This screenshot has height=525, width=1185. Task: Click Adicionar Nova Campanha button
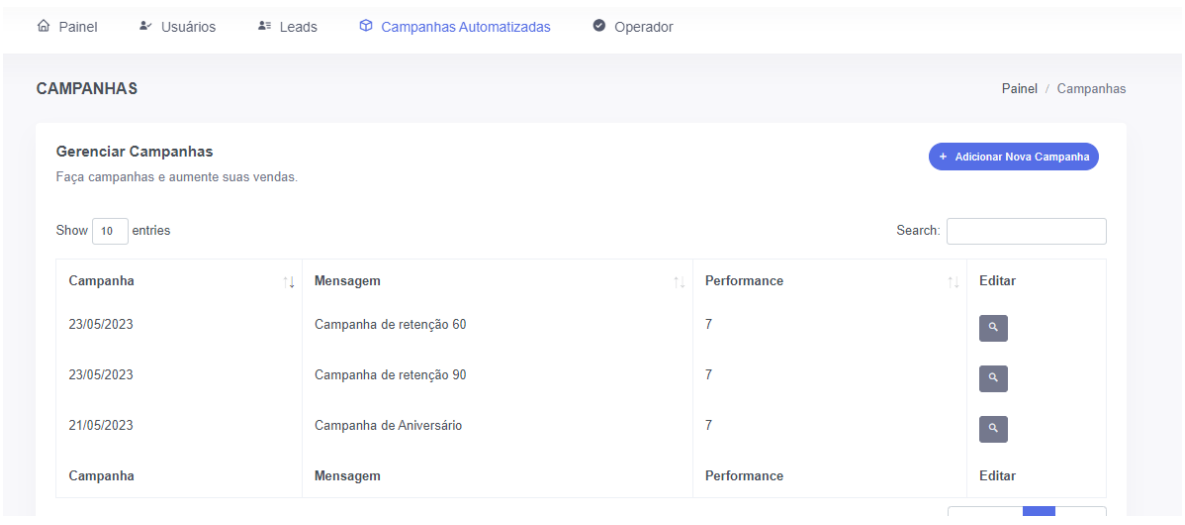1013,157
